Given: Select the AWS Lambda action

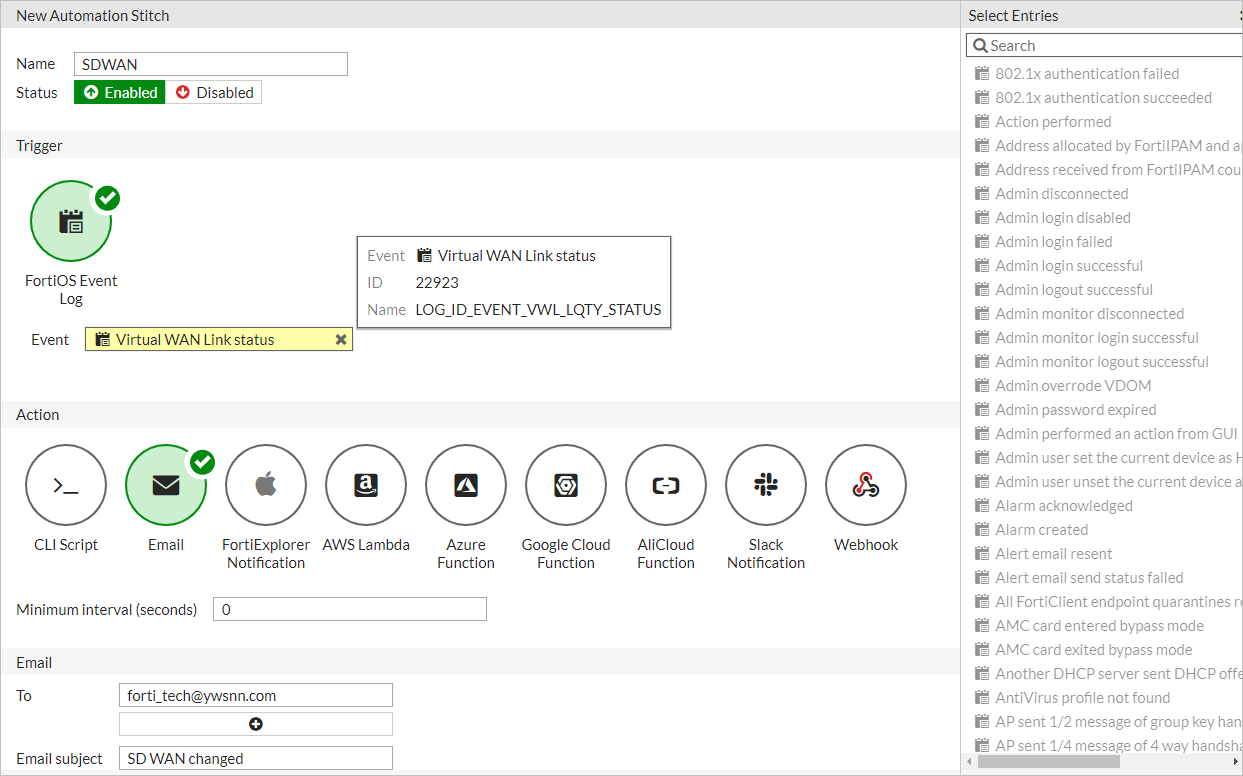Looking at the screenshot, I should point(366,485).
